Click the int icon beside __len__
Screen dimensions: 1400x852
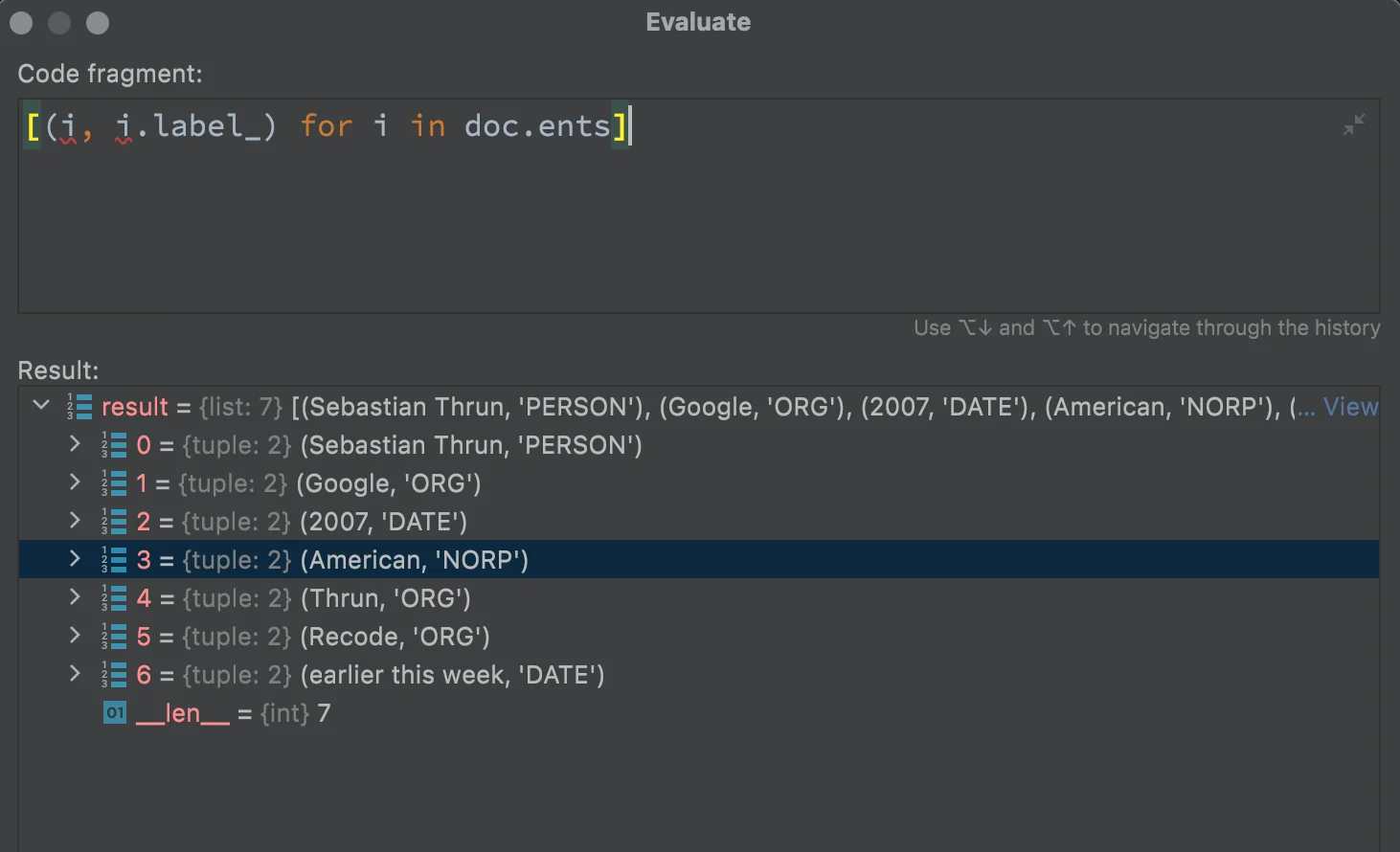[x=114, y=713]
